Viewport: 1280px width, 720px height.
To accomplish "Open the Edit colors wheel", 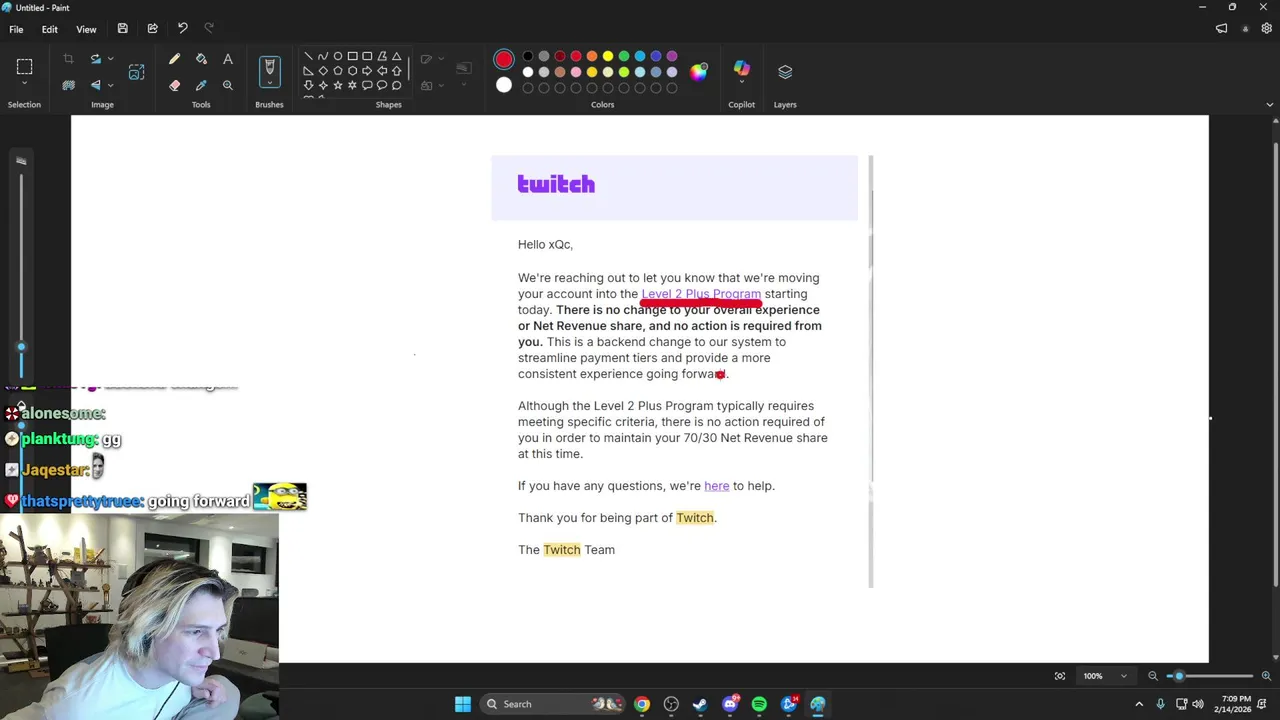I will [699, 72].
